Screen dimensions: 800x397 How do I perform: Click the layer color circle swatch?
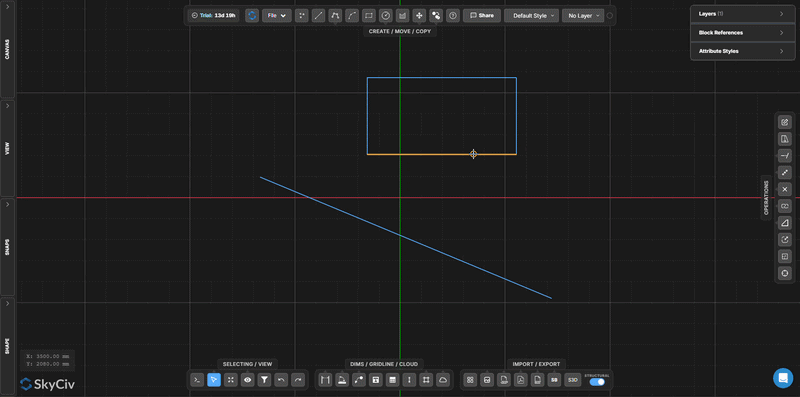609,16
